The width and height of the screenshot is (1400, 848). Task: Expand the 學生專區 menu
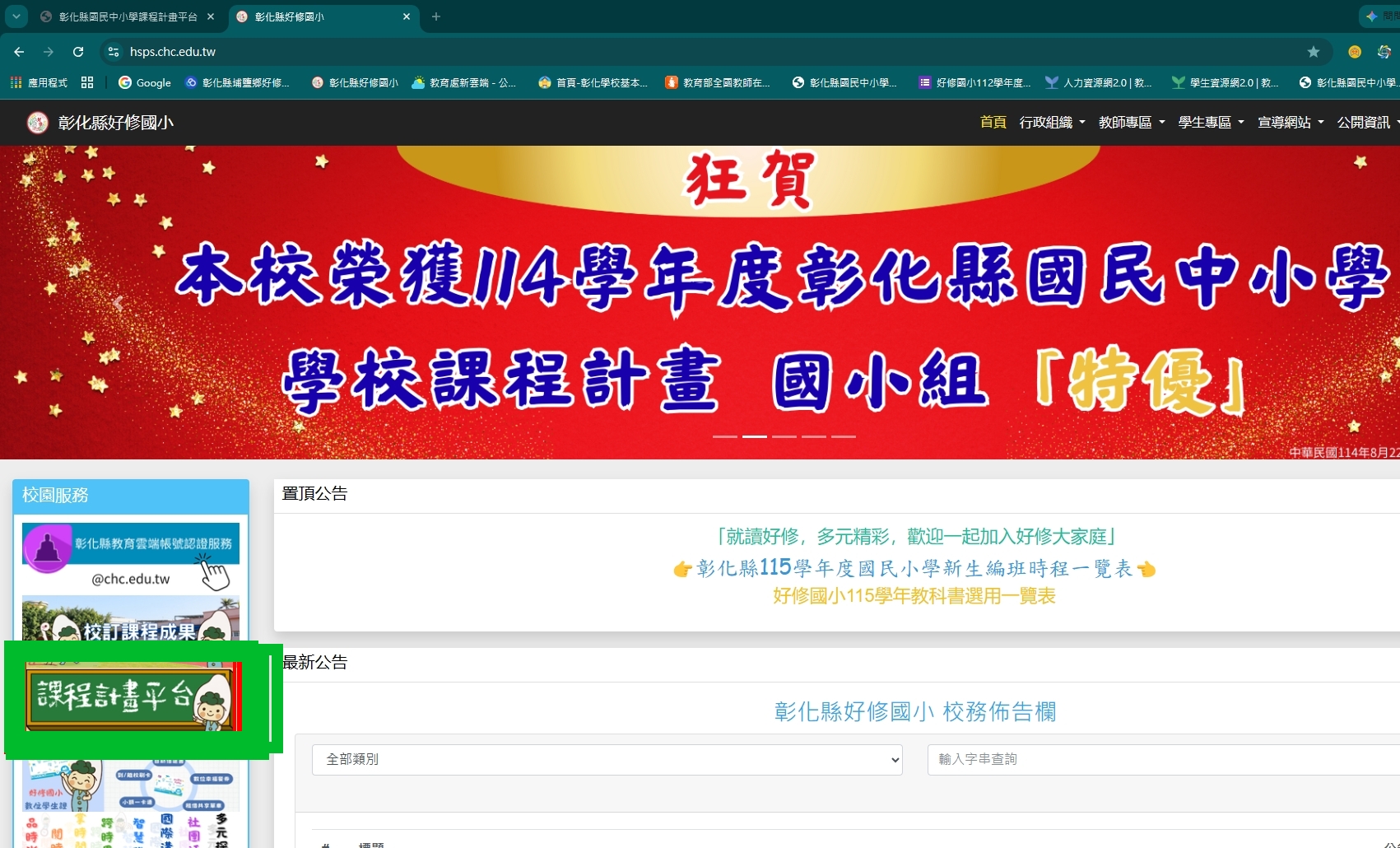pyautogui.click(x=1211, y=123)
